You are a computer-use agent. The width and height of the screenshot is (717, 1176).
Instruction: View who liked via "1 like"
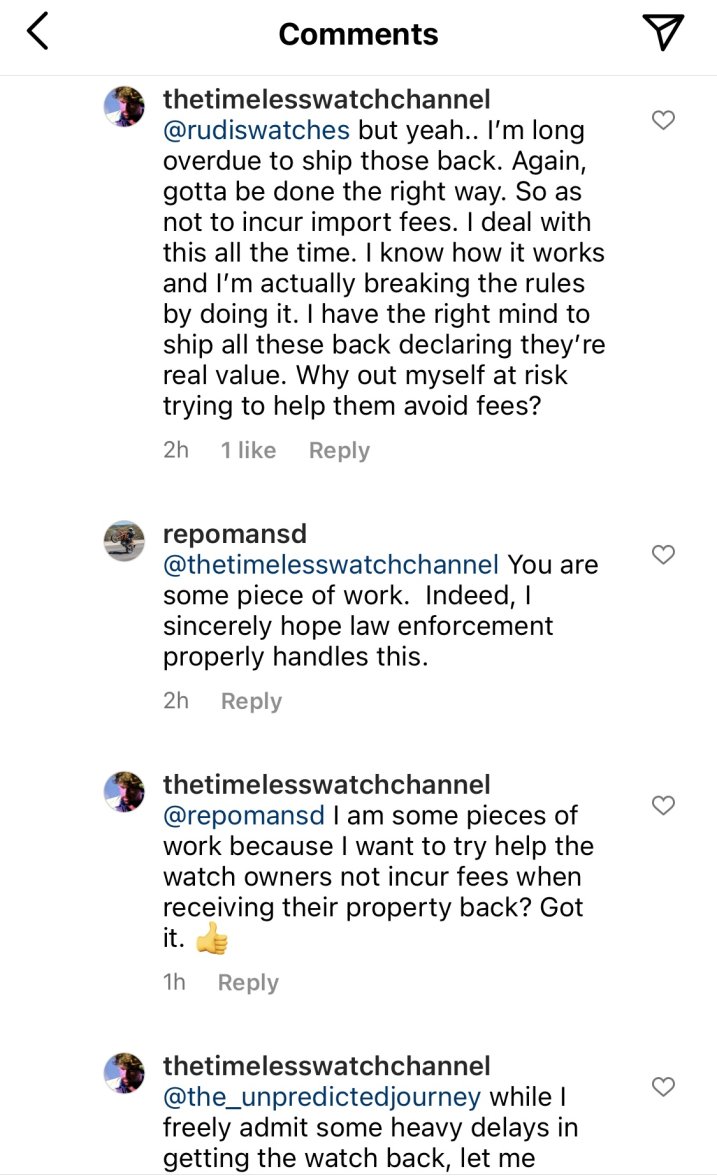[248, 451]
